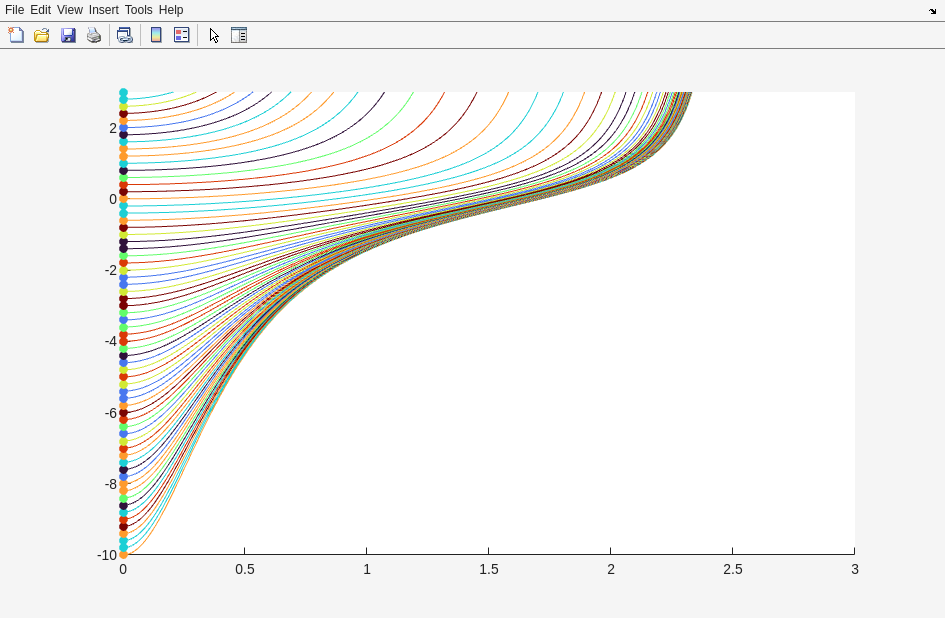The width and height of the screenshot is (945, 618).
Task: Print the figure with the printer icon
Action: coord(94,35)
